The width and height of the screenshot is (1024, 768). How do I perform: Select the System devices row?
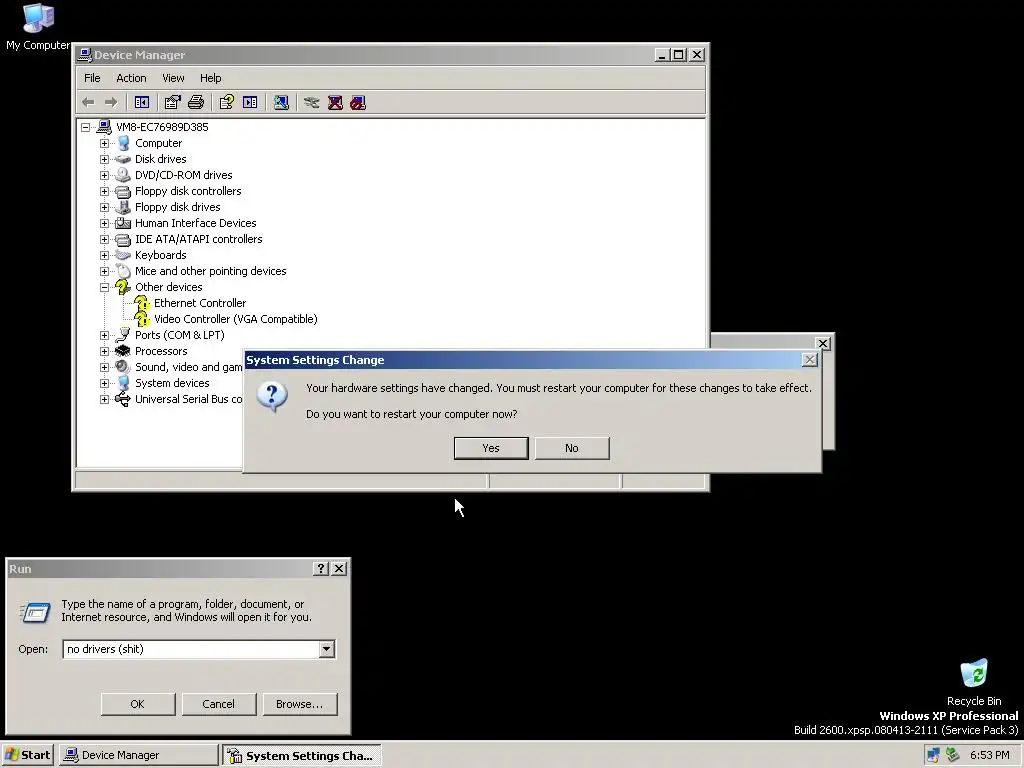point(172,383)
